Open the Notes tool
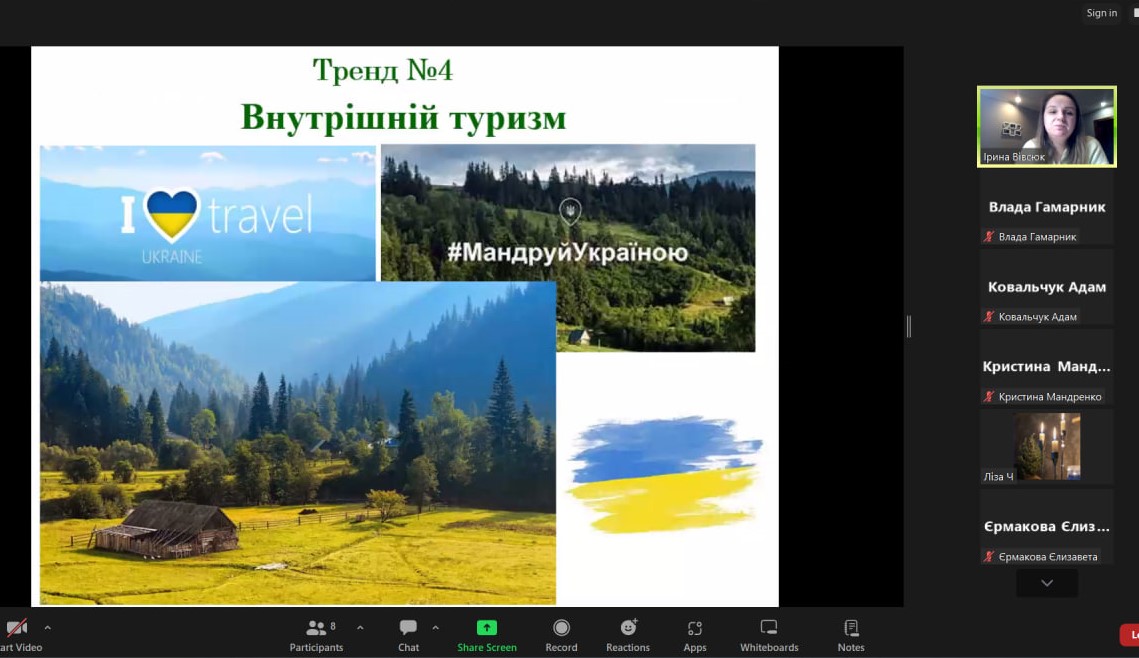Image resolution: width=1139 pixels, height=658 pixels. [x=851, y=628]
